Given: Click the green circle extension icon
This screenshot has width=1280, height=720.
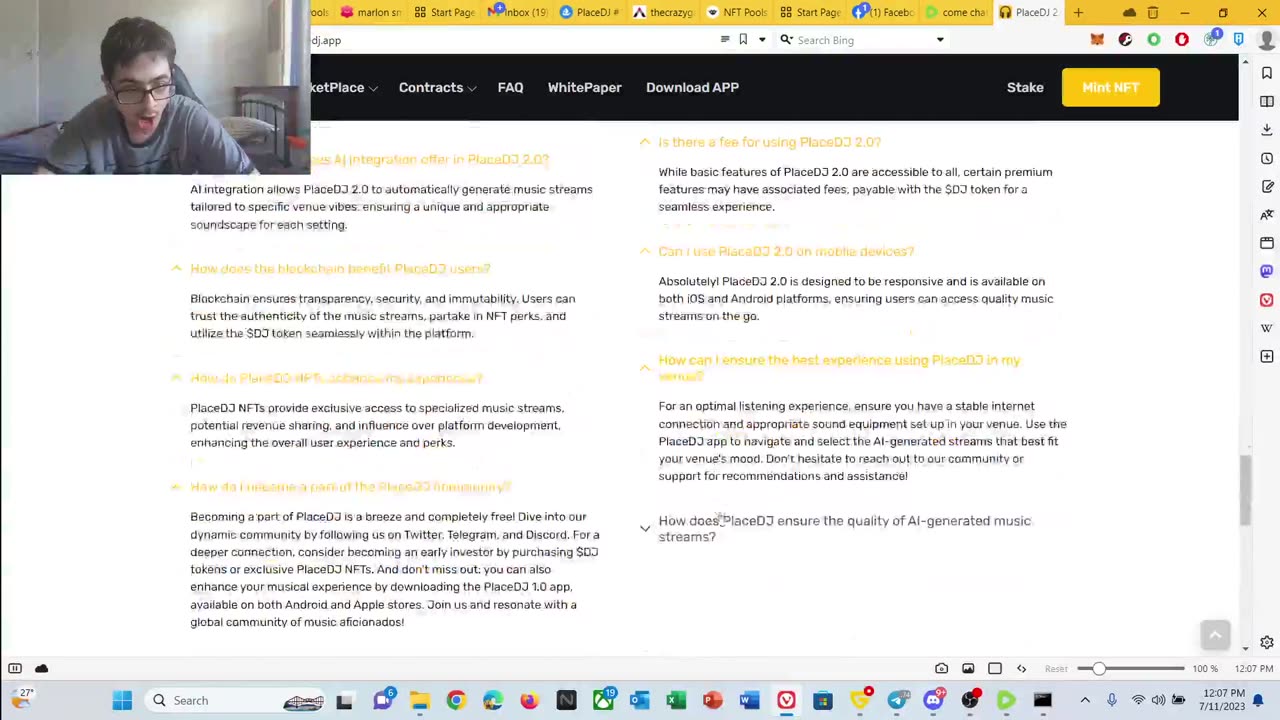Looking at the screenshot, I should tap(1154, 40).
